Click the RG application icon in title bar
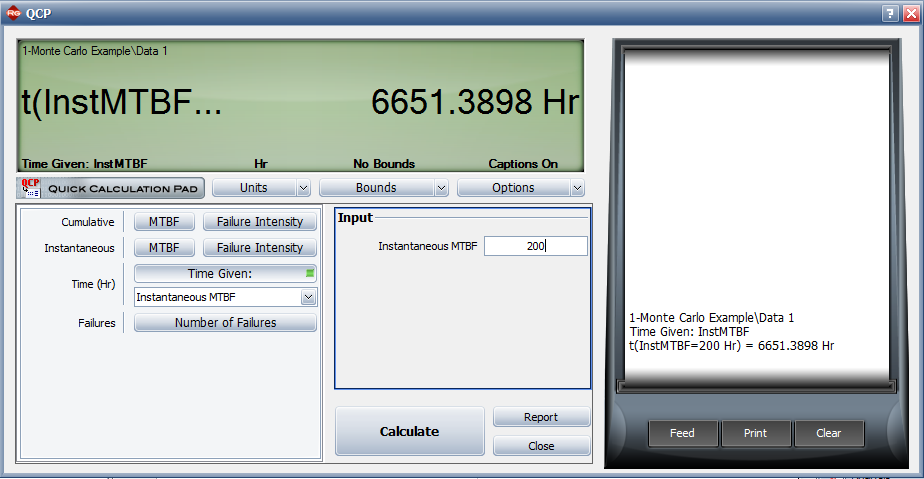 pyautogui.click(x=14, y=13)
